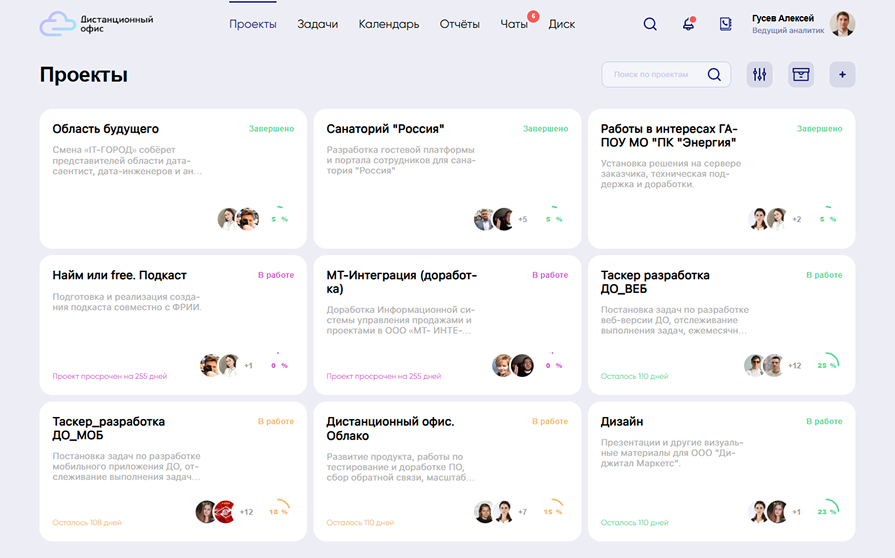Screen dimensions: 895x558
Task: Click the Дистанционный офис cloud logo
Action: pos(57,24)
